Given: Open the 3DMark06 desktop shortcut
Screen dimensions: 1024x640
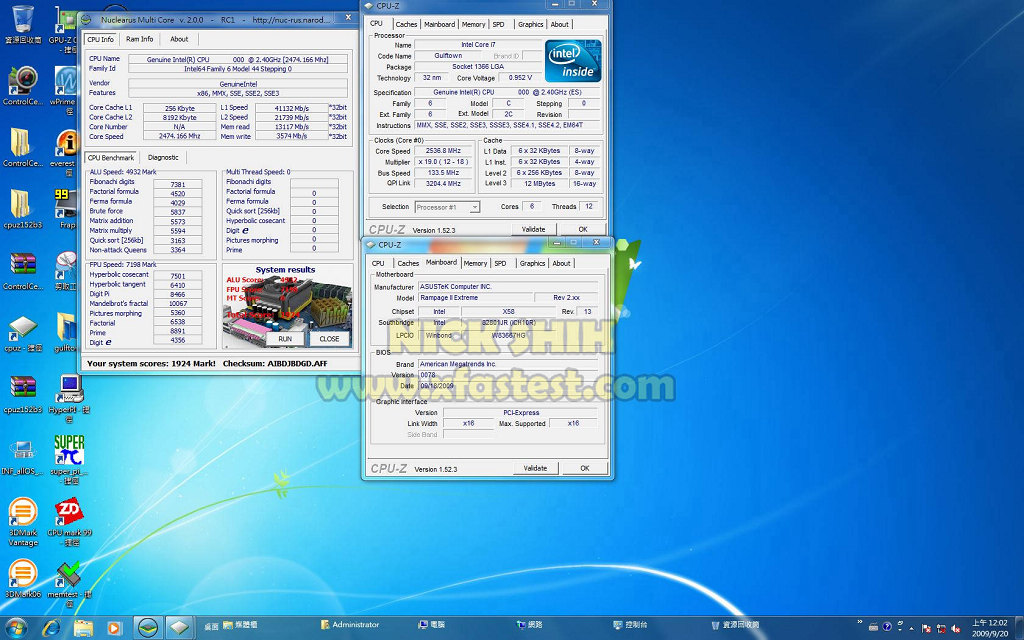Looking at the screenshot, I should coord(22,574).
